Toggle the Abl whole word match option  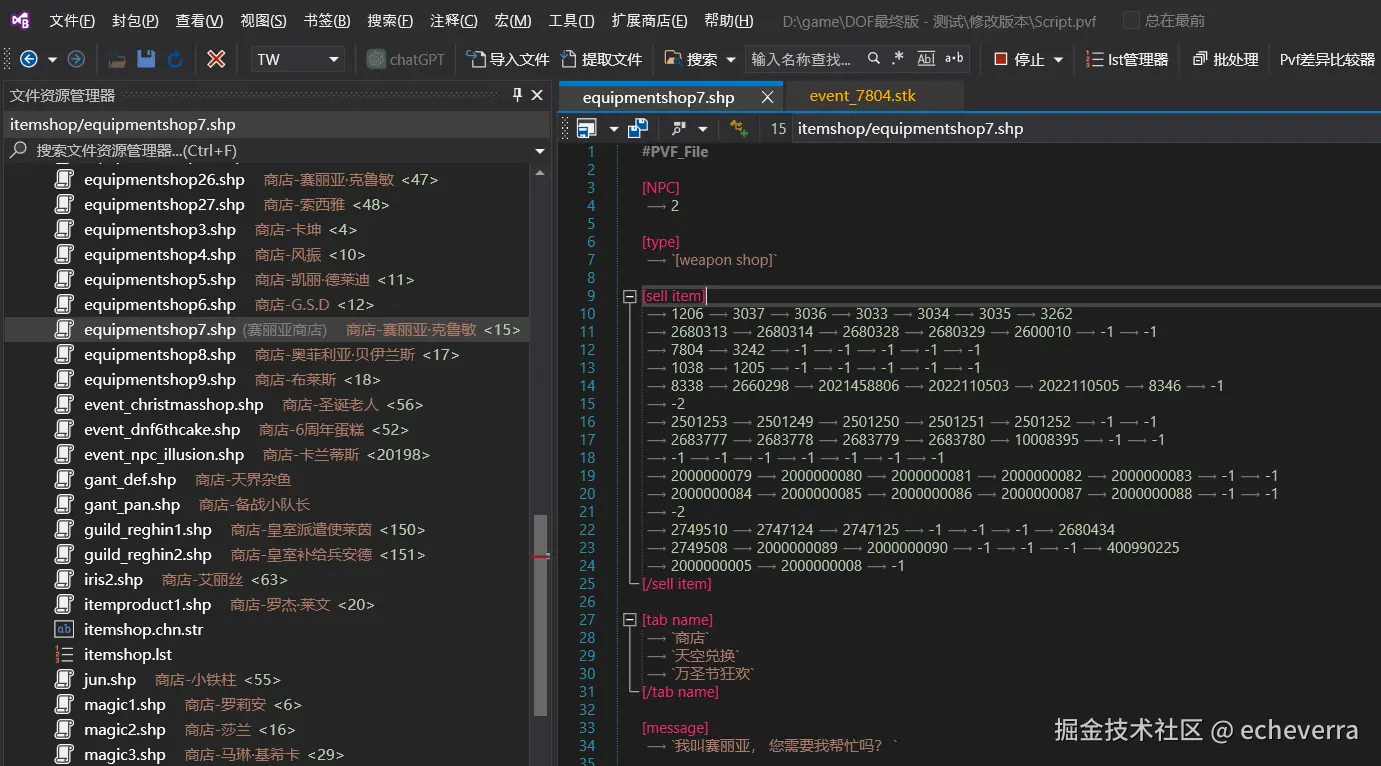(x=926, y=59)
